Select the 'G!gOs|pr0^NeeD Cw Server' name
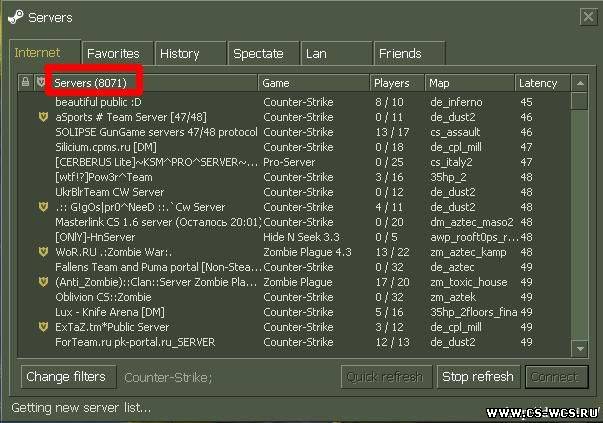Screen dimensions: 603x423 pos(140,207)
